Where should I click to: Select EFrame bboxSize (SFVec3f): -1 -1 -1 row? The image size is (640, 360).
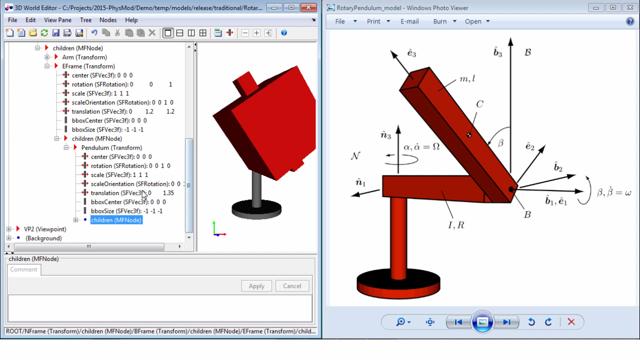(103, 129)
